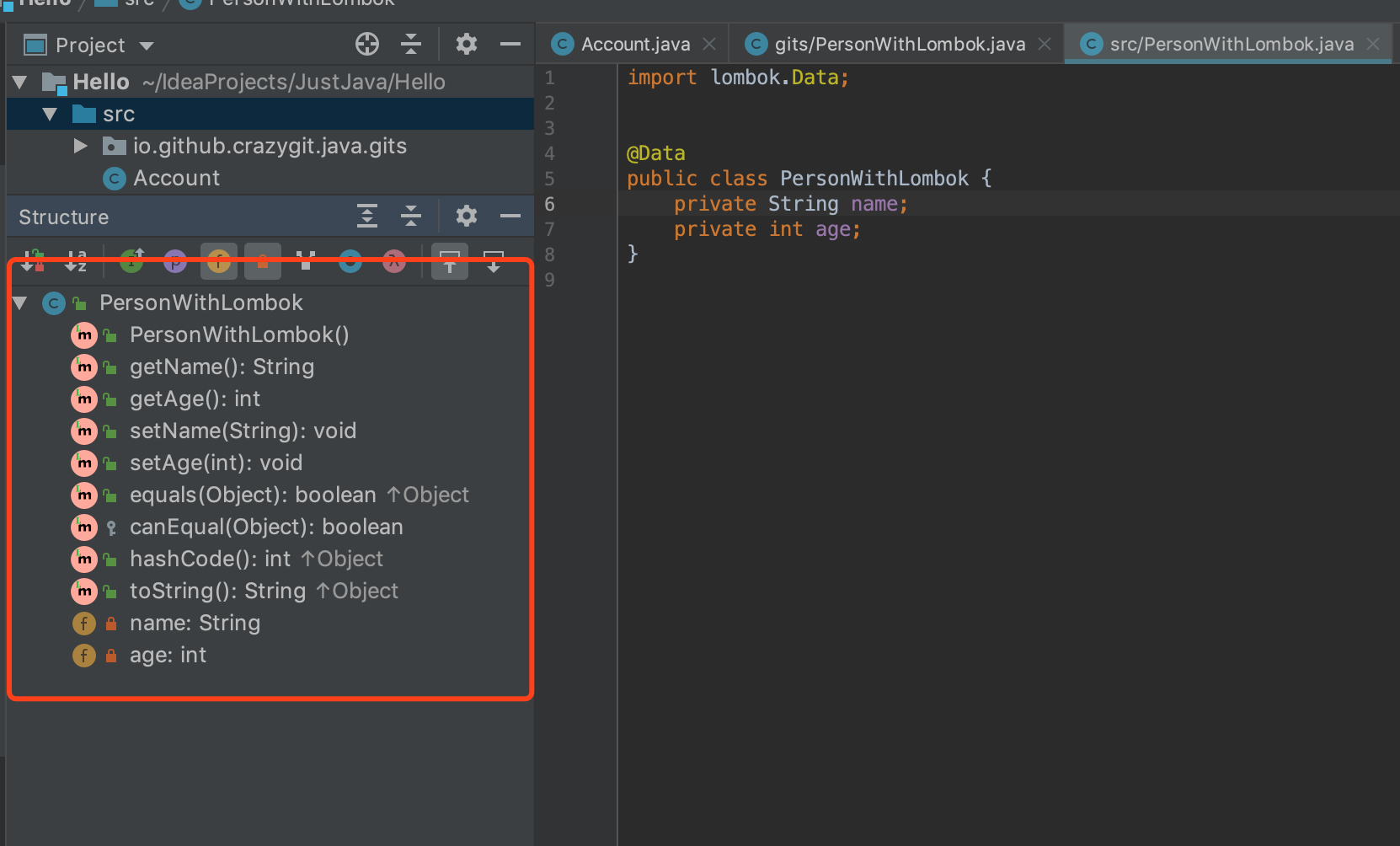The image size is (1400, 846).
Task: Click @Data annotation in the editor
Action: click(656, 153)
